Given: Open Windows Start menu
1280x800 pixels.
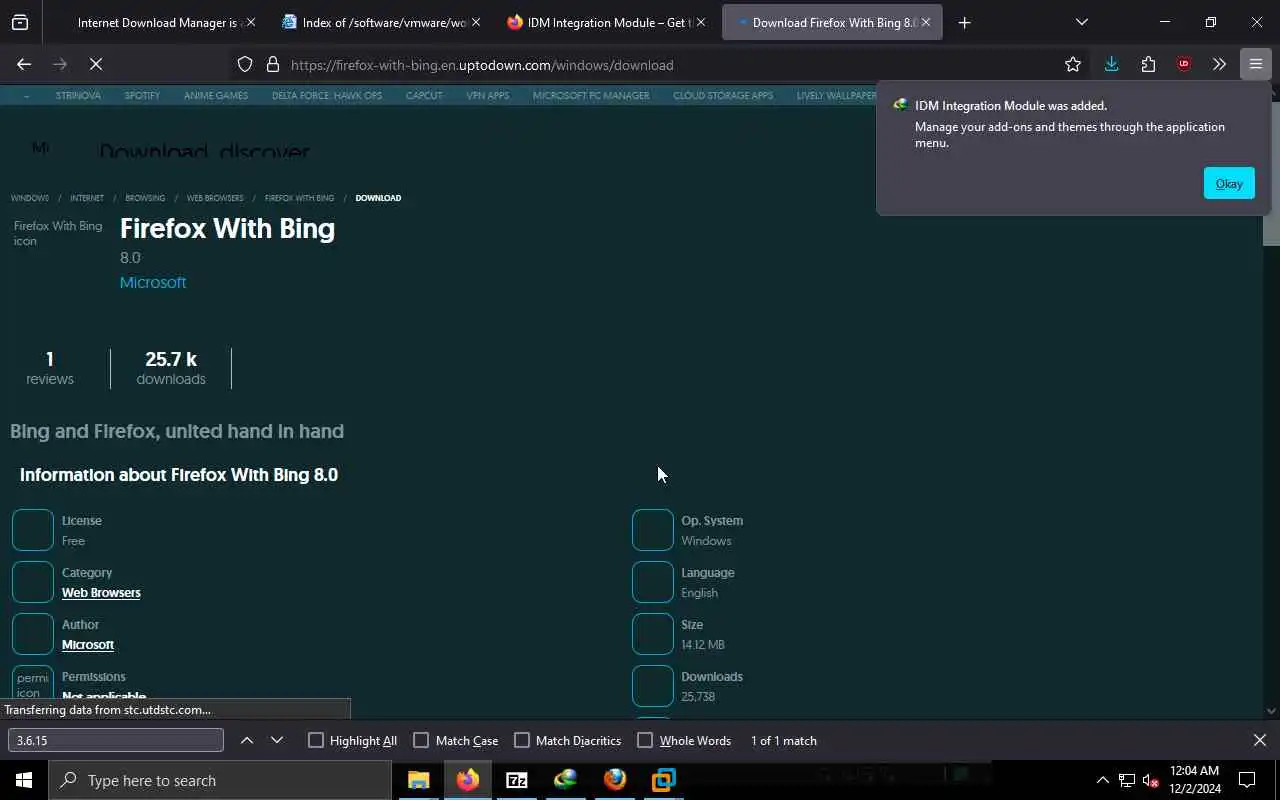Looking at the screenshot, I should pos(24,780).
